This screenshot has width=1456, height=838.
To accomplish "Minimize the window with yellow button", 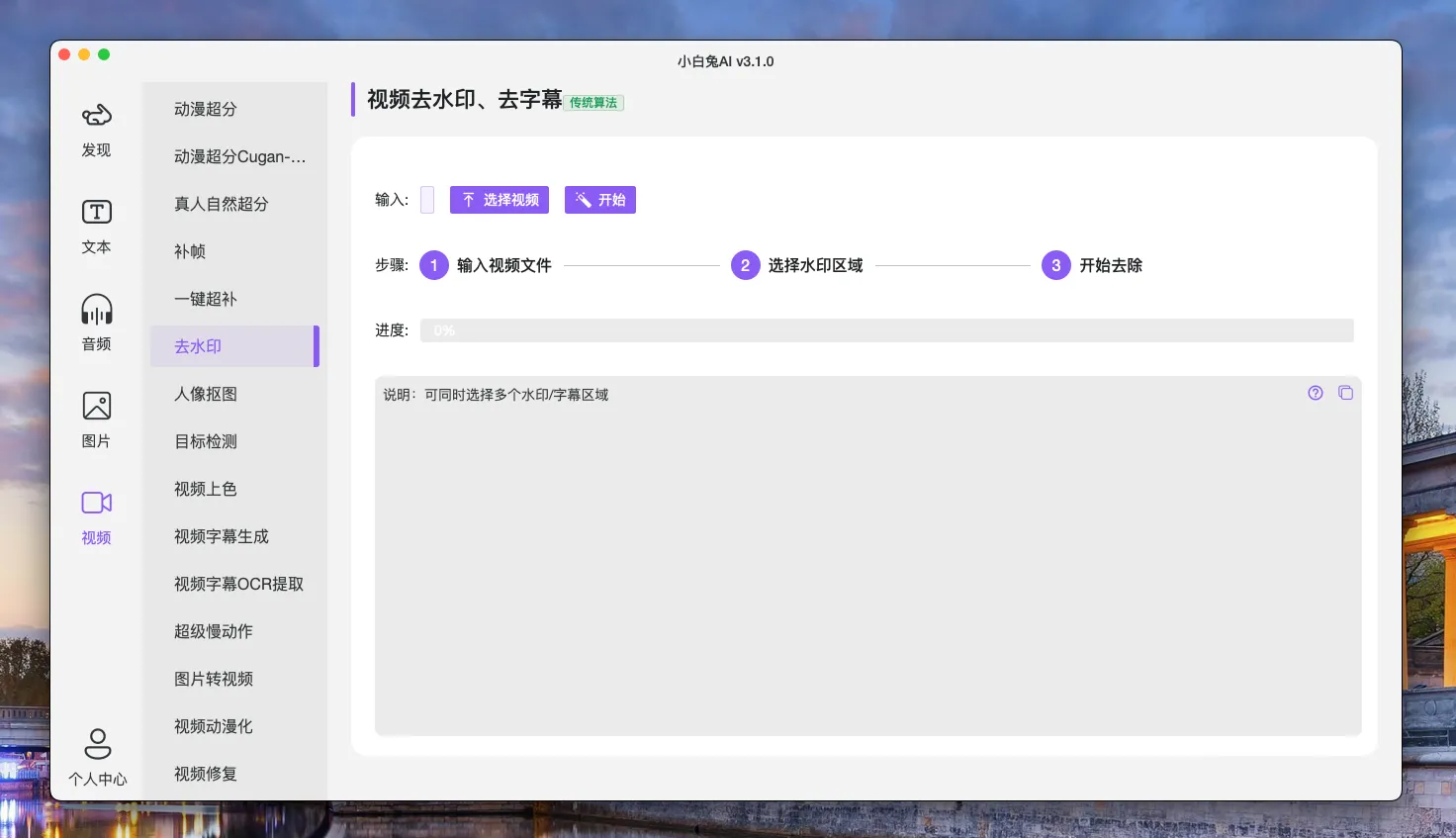I will pyautogui.click(x=84, y=54).
